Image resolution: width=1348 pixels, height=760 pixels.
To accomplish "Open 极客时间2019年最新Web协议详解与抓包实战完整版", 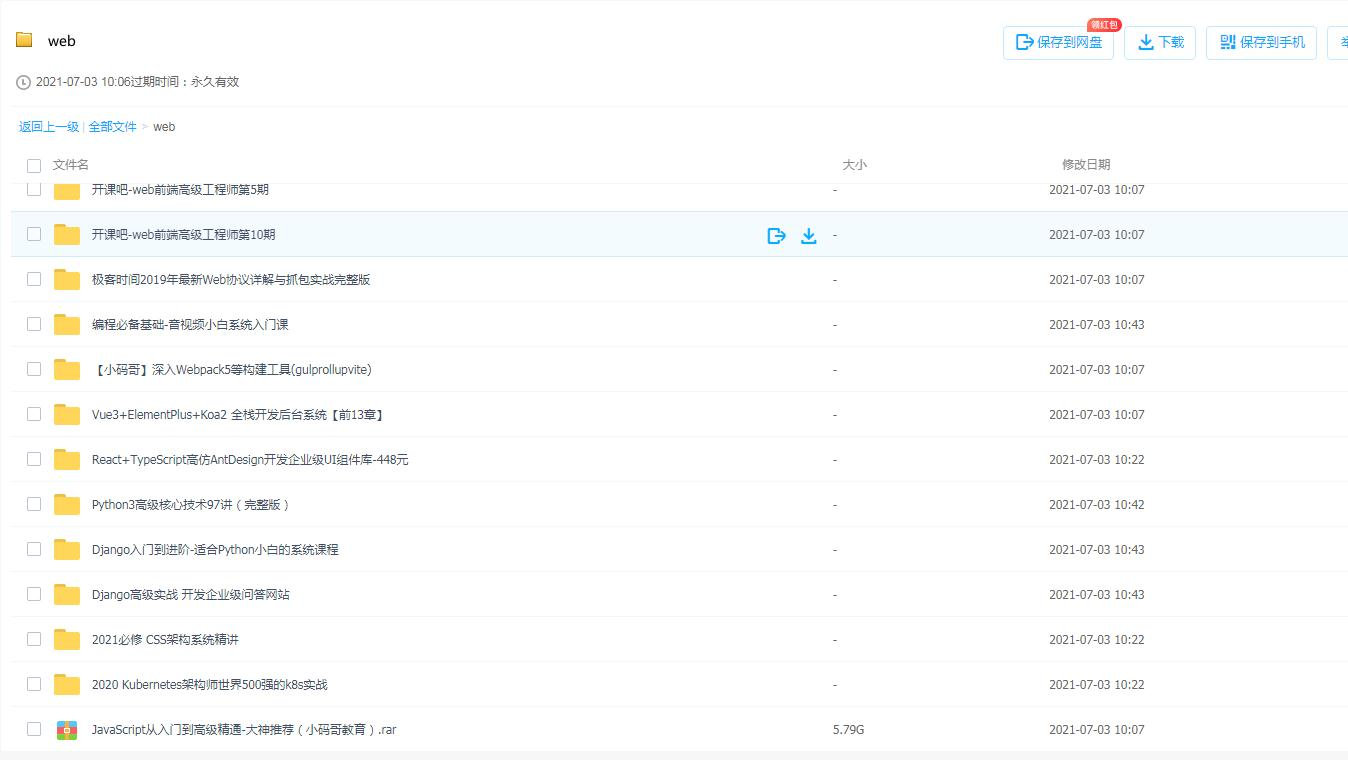I will [231, 280].
